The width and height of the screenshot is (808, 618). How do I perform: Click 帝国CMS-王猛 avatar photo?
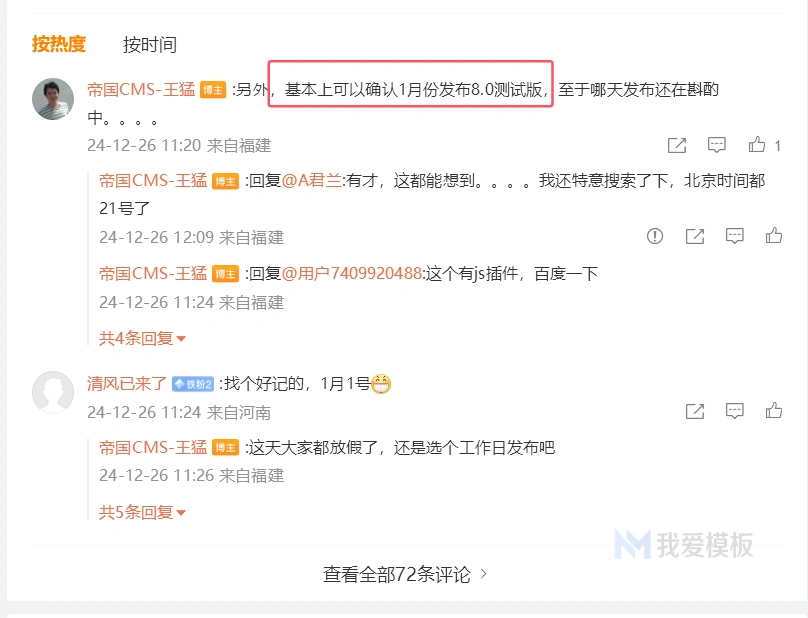coord(53,99)
